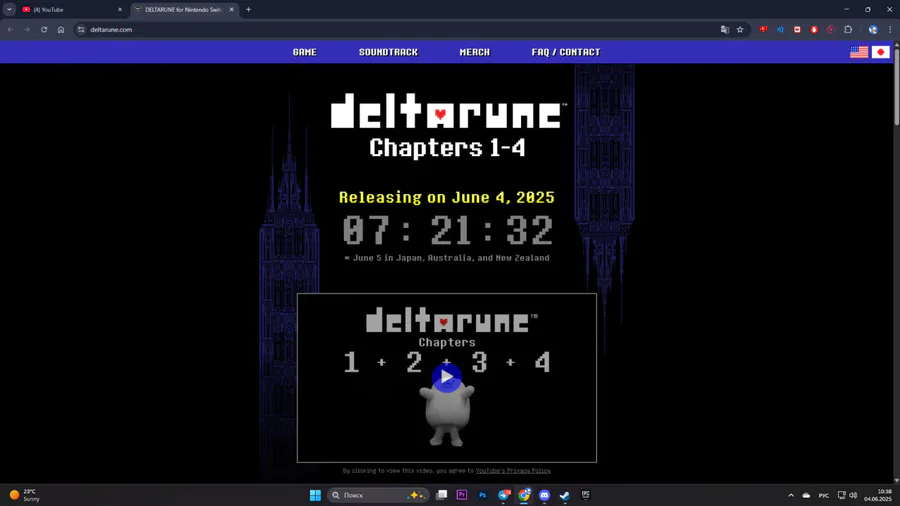Open the blue sound-waves extension
The image size is (900, 506).
(x=780, y=29)
